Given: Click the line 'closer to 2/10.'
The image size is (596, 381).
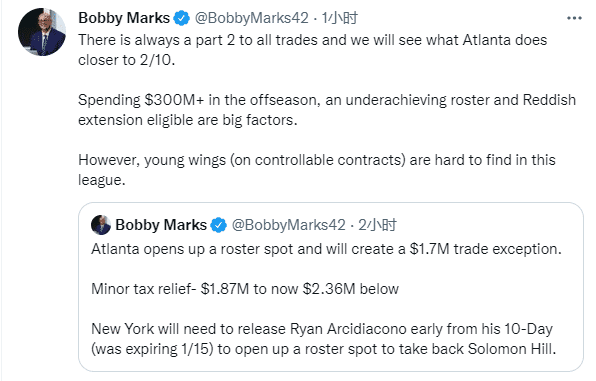Looking at the screenshot, I should coord(127,60).
